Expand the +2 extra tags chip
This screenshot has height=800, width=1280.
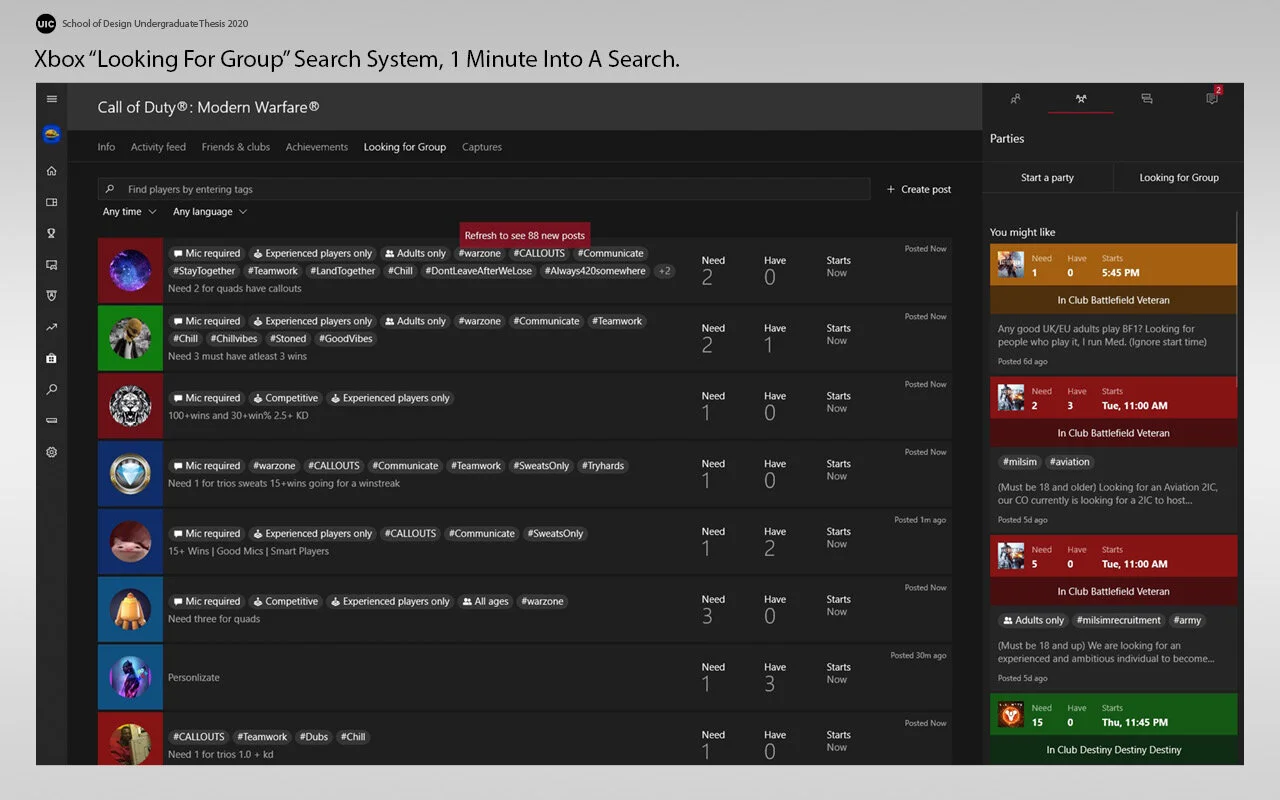point(665,271)
